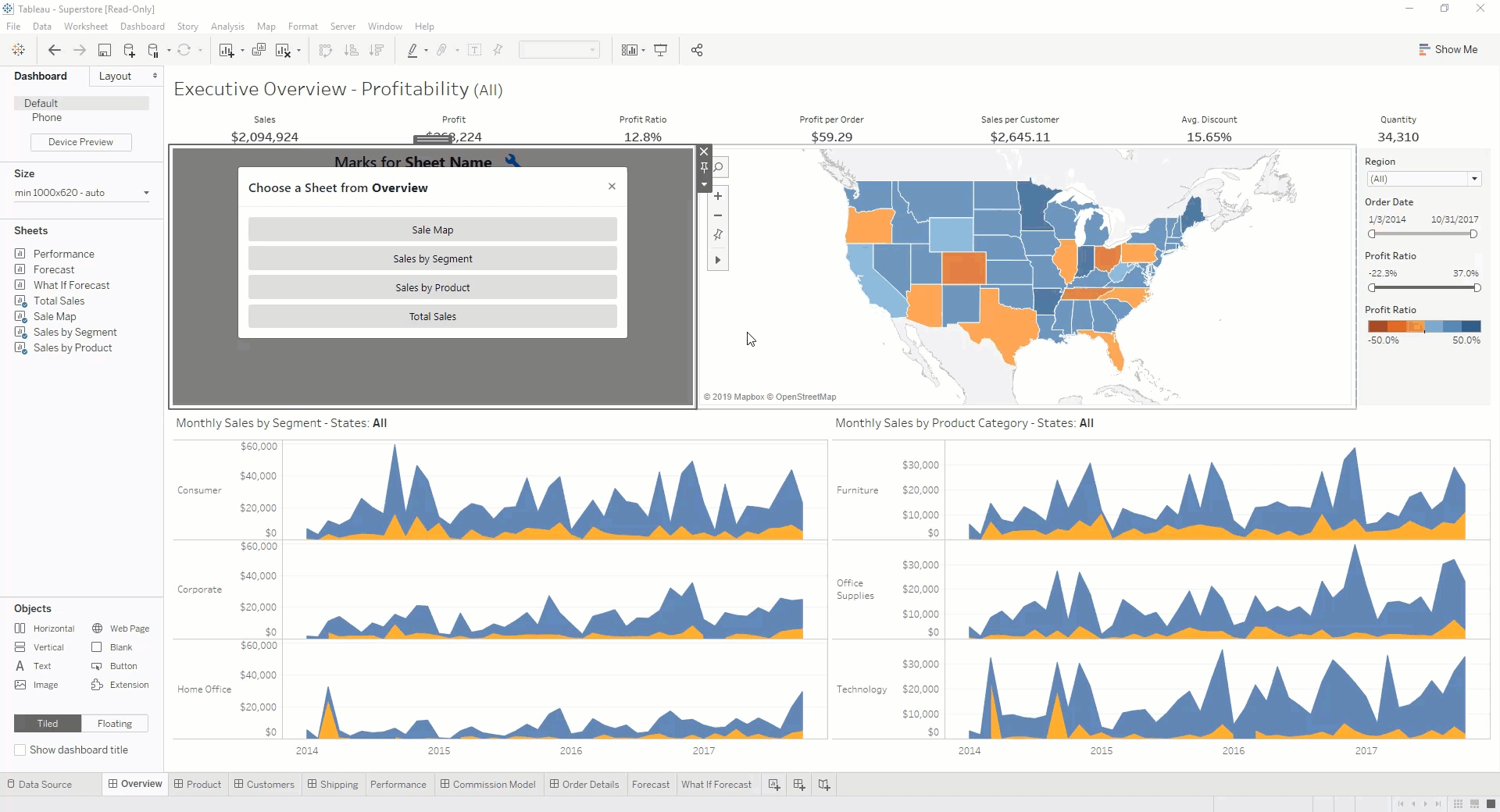Click the Swap rows and columns icon

pyautogui.click(x=326, y=50)
